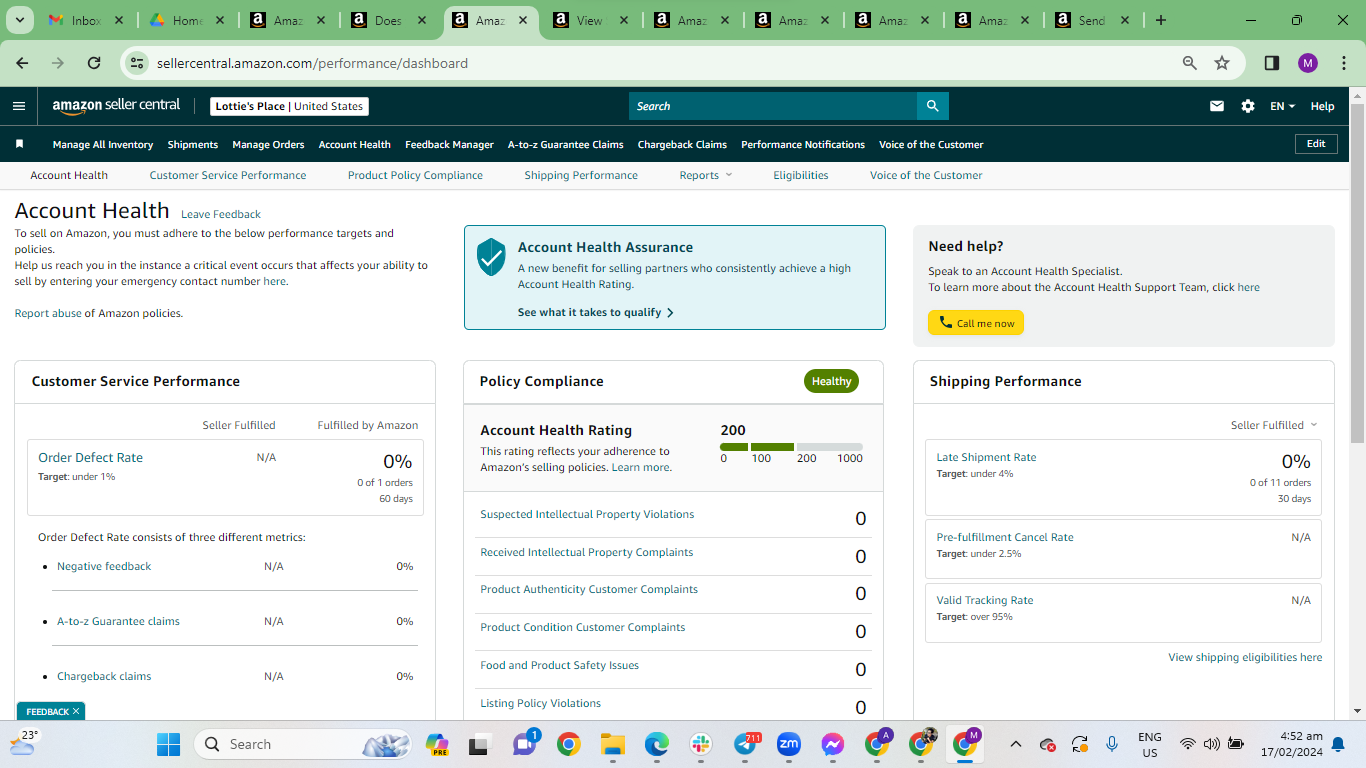Select Eligibilities tab
Viewport: 1366px width, 768px height.
(x=801, y=175)
